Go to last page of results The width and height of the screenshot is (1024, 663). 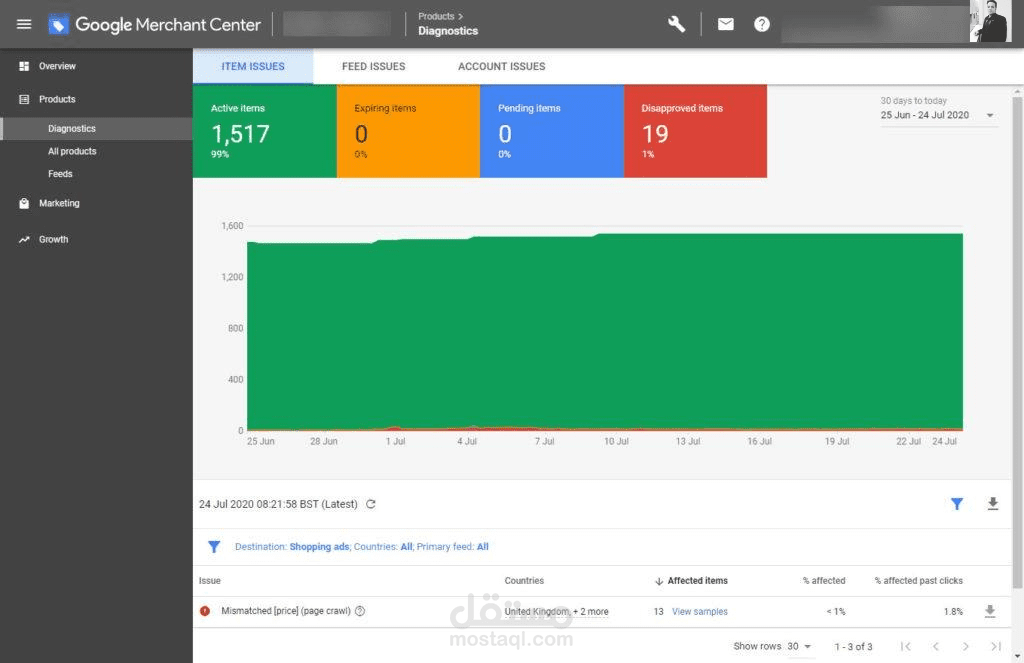point(996,646)
